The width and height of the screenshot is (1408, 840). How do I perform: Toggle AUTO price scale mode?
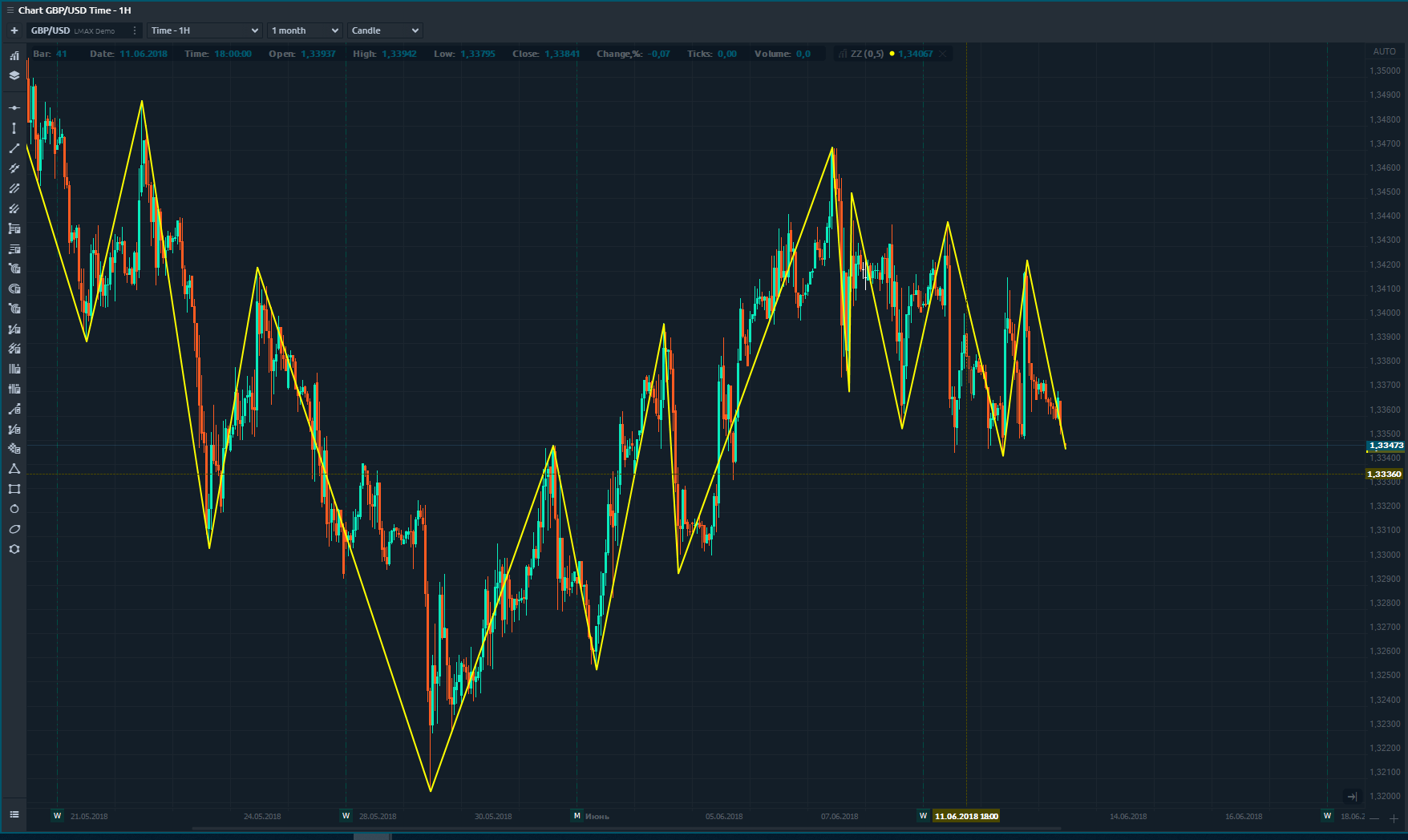(1384, 51)
